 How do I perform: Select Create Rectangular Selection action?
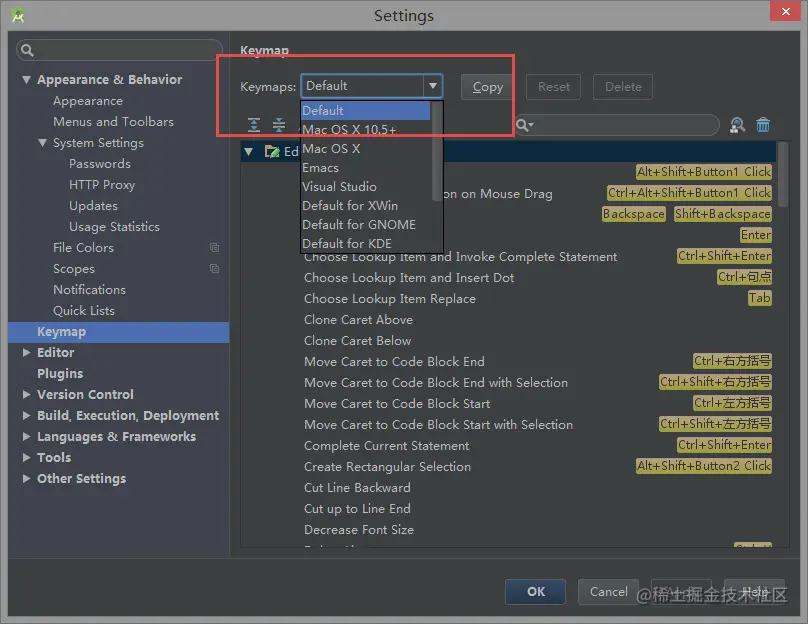[387, 467]
